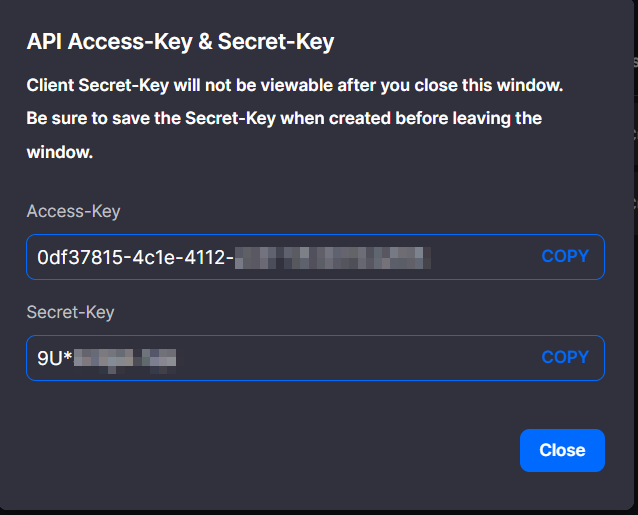638x515 pixels.
Task: Copy the Access-Key value
Action: (565, 257)
